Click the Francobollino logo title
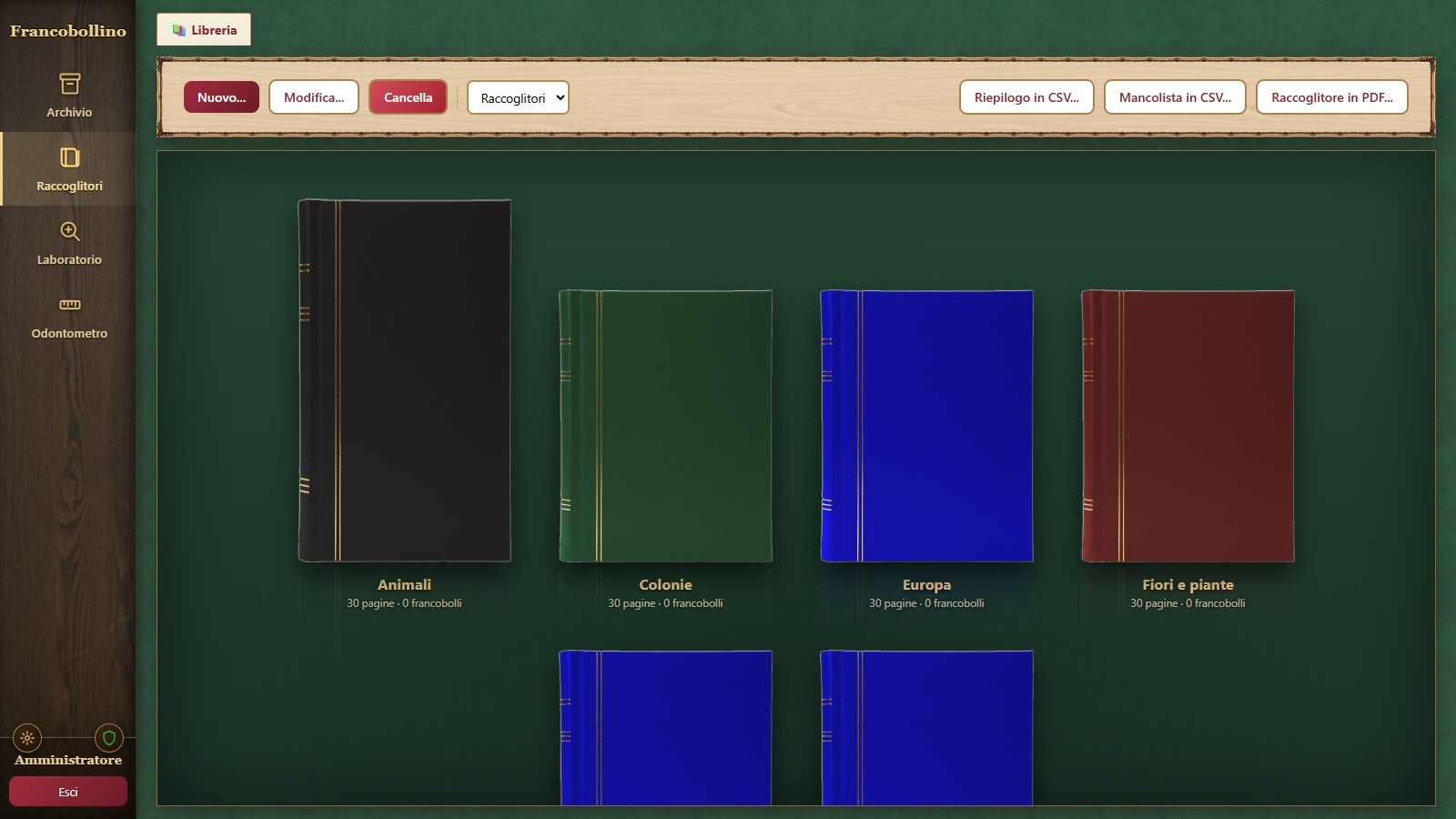Screen dimensions: 1456x819 pyautogui.click(x=68, y=31)
